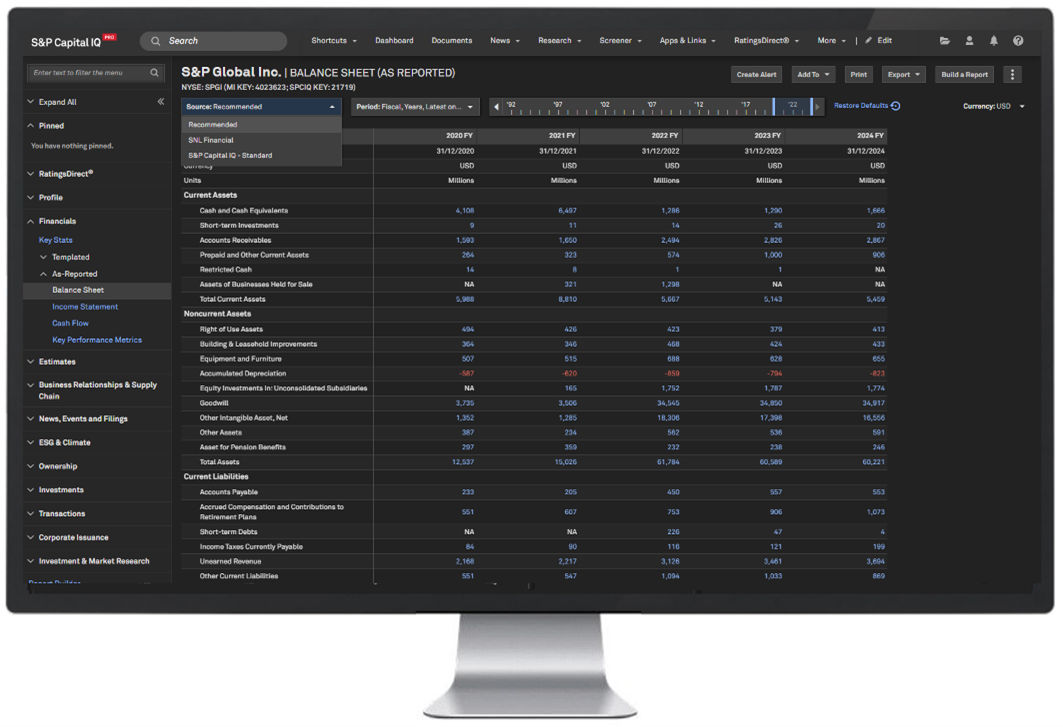Click the sidebar menu filter text field
The height and width of the screenshot is (727, 1063).
tap(88, 73)
